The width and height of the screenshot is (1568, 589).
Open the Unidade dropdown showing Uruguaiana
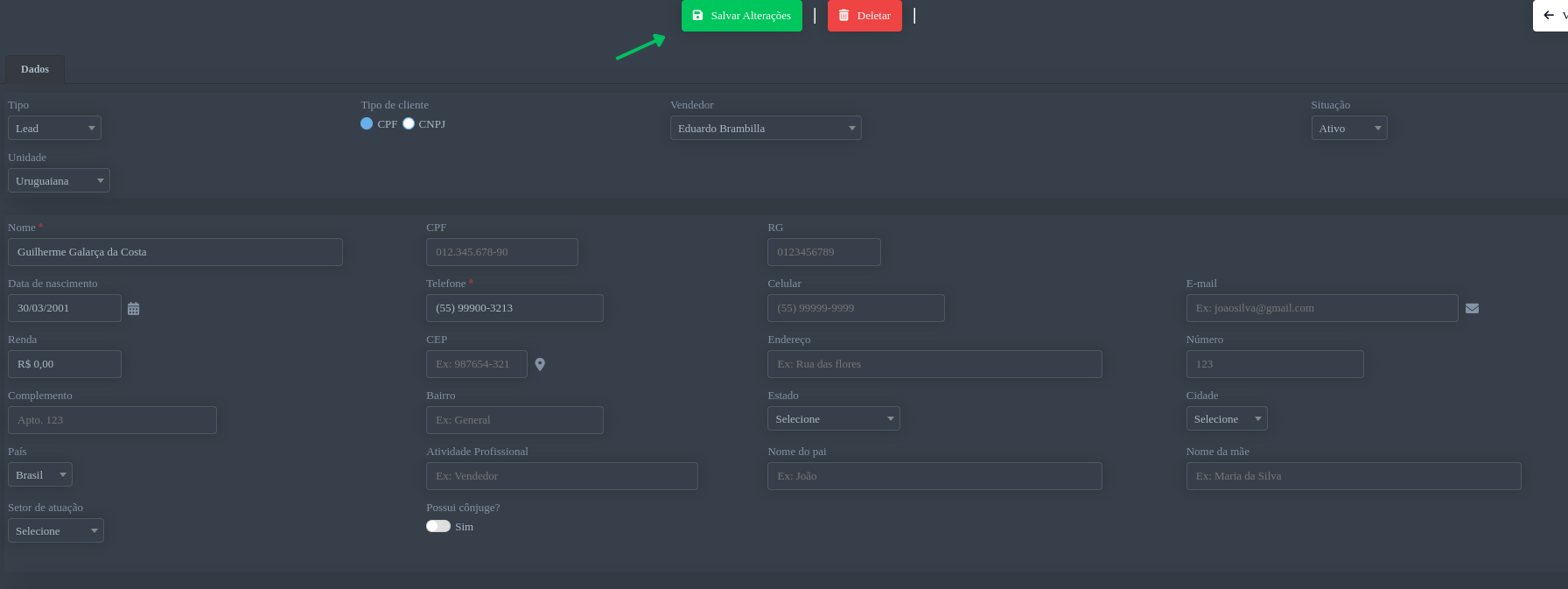click(x=59, y=181)
